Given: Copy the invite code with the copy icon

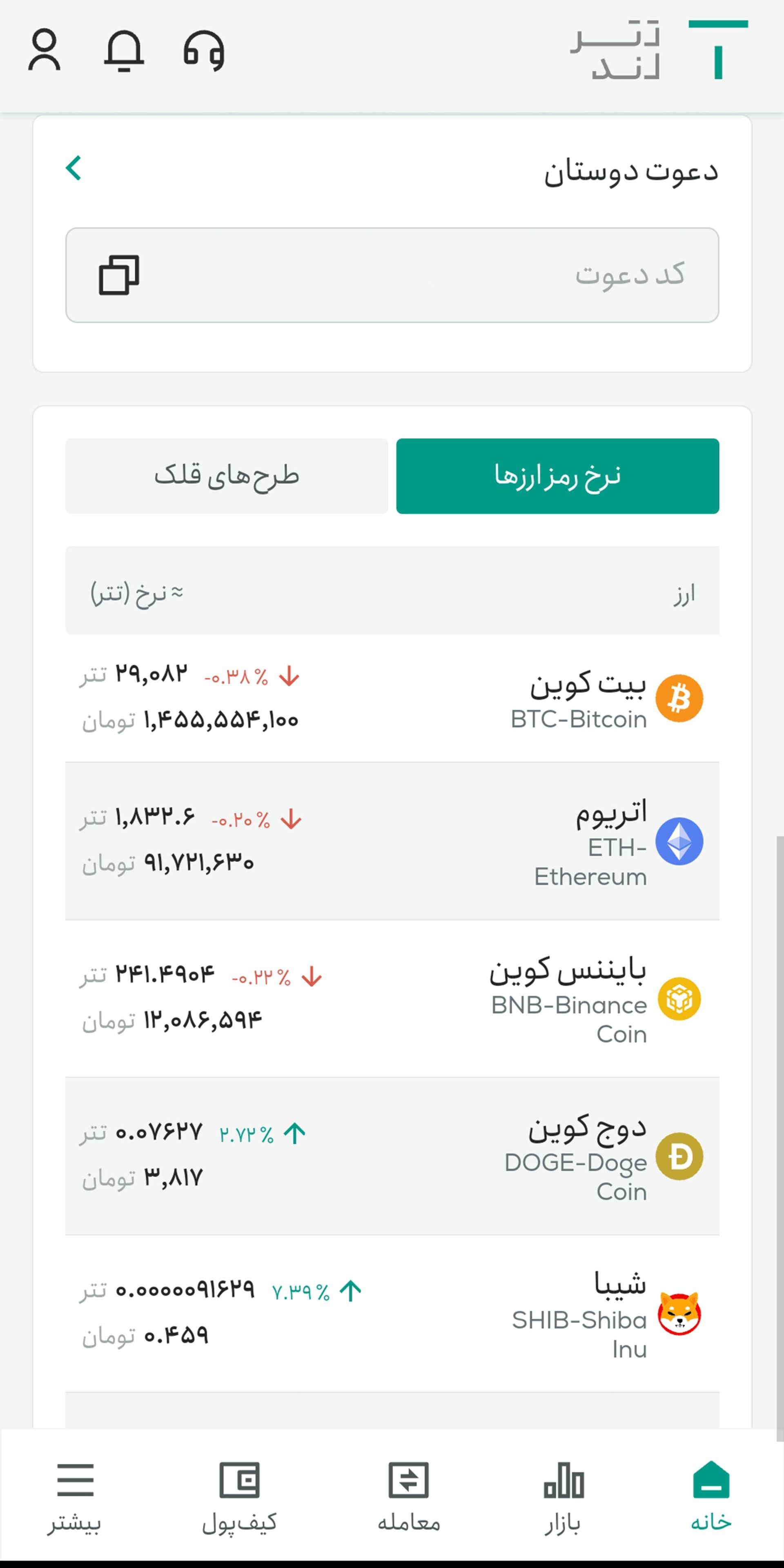Looking at the screenshot, I should [119, 275].
